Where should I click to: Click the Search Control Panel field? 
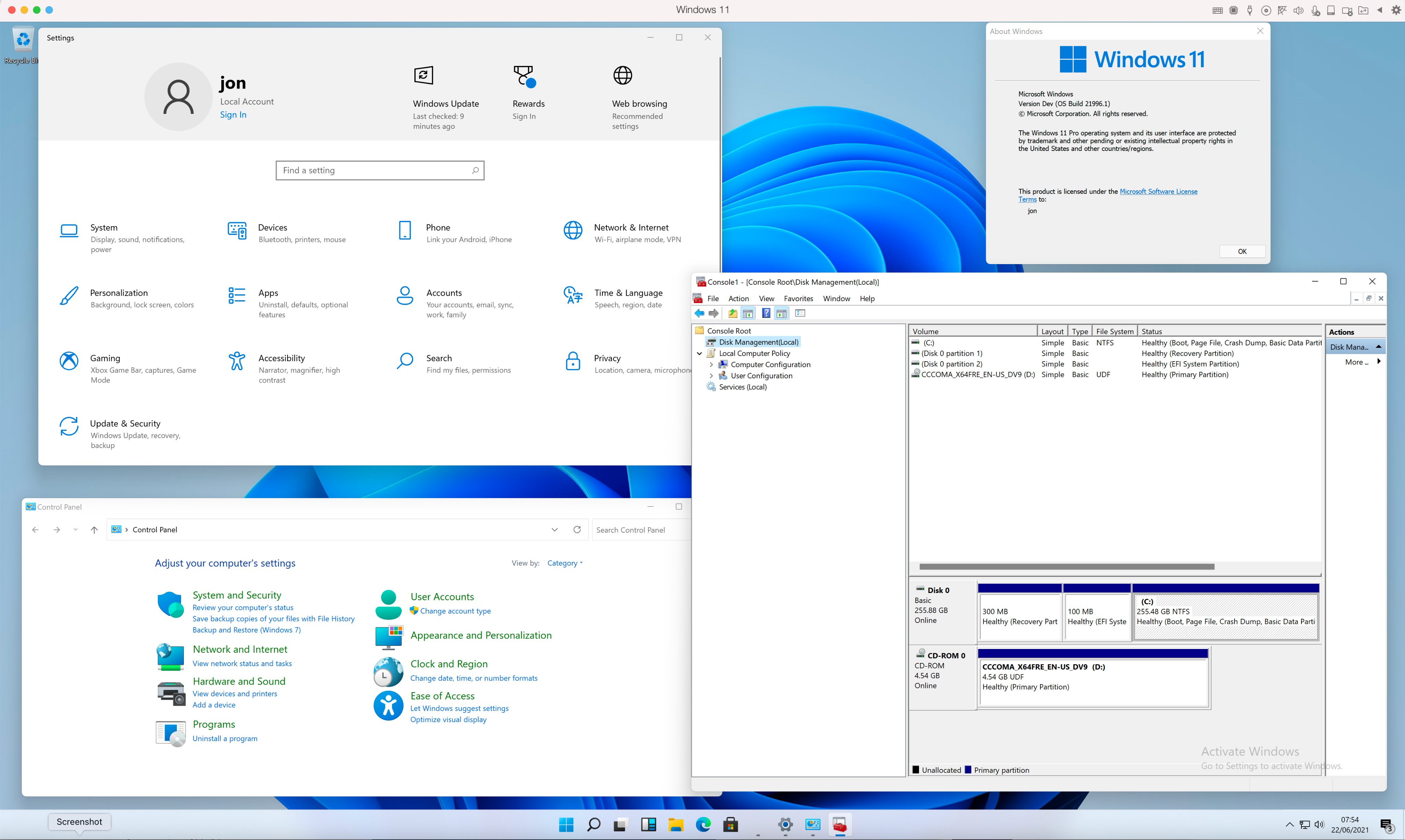tap(641, 530)
